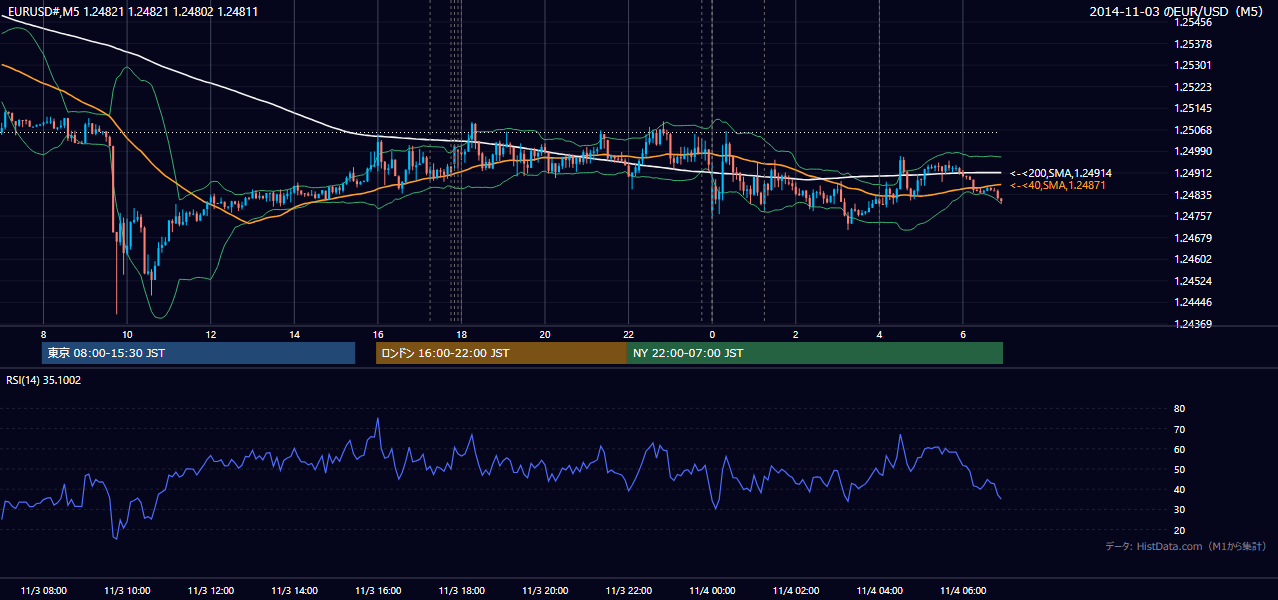Click the 11/3 16:00 time label
This screenshot has width=1278, height=600.
click(378, 591)
